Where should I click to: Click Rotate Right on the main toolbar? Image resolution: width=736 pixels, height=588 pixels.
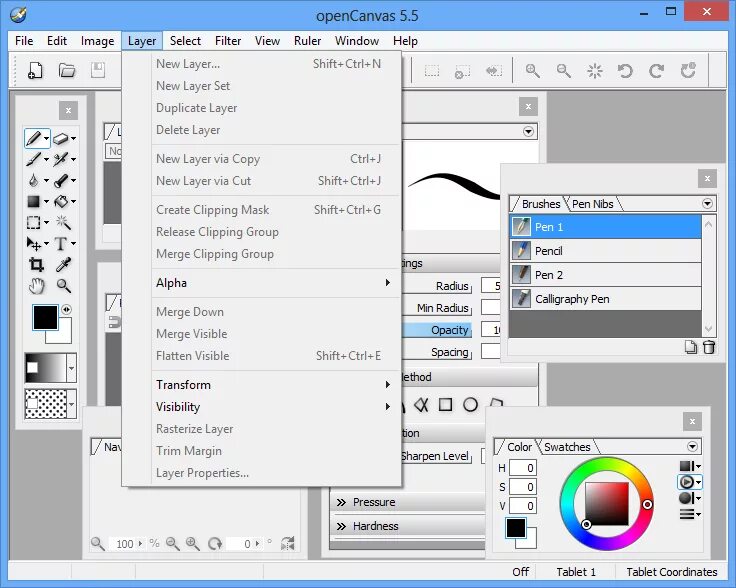click(656, 71)
